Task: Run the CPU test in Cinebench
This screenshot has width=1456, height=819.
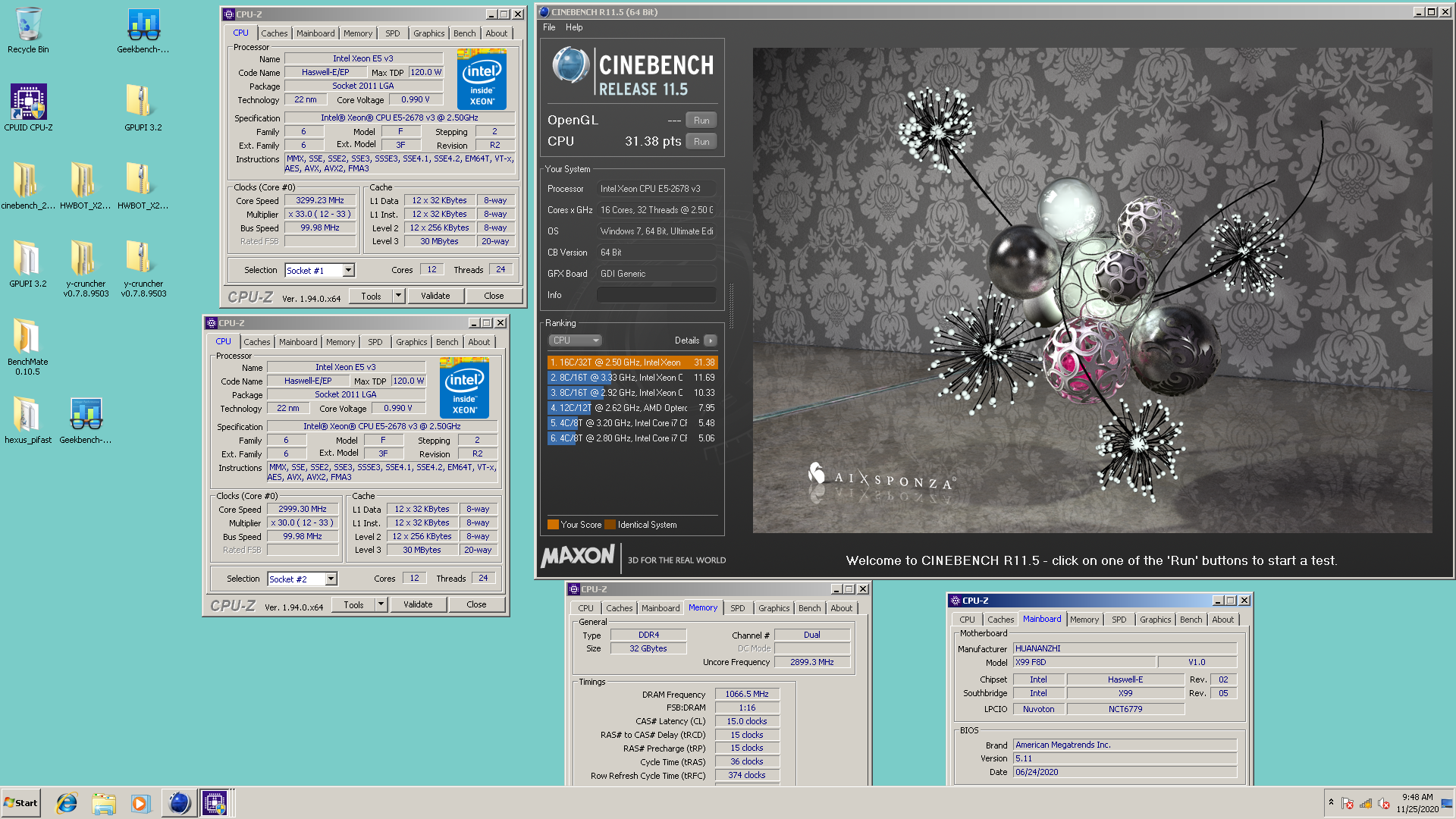Action: [701, 142]
